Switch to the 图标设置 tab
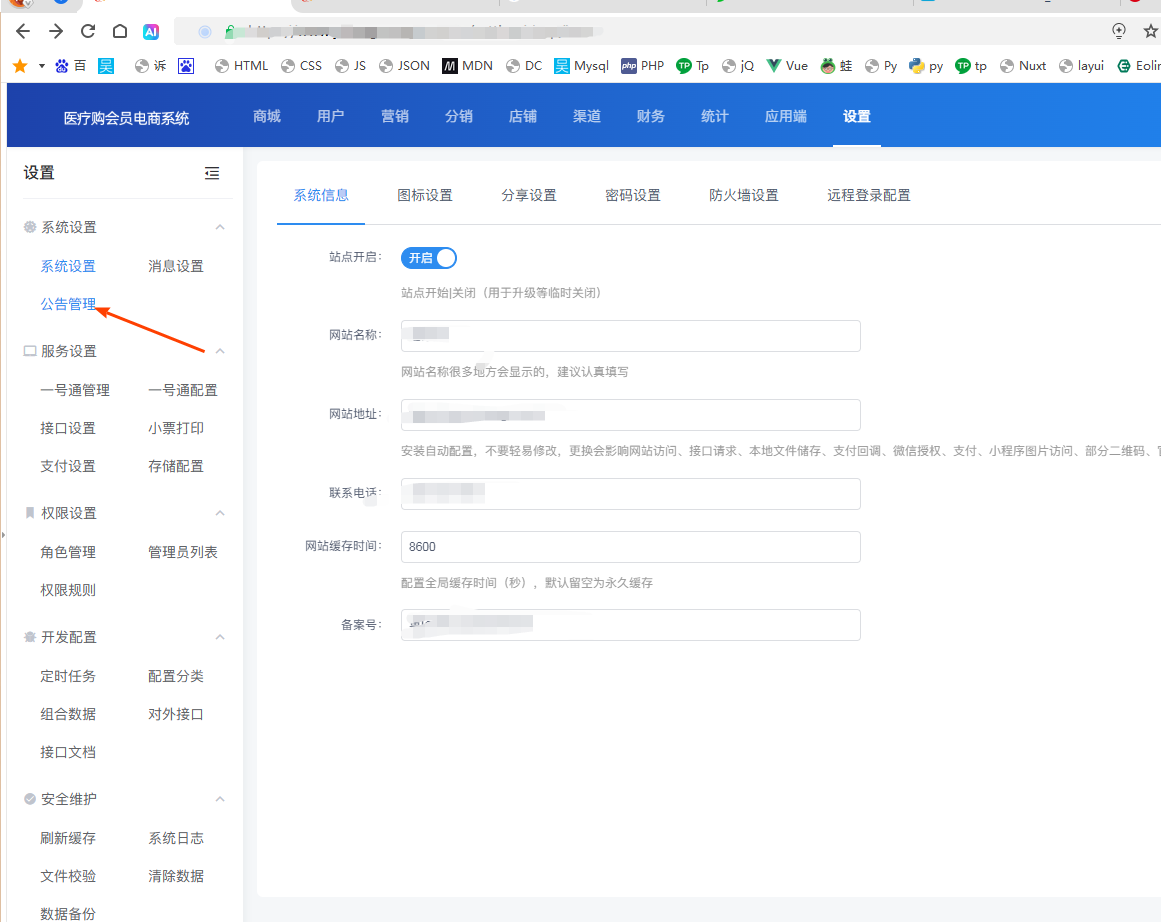Screen dimensions: 1161x922 coord(425,196)
